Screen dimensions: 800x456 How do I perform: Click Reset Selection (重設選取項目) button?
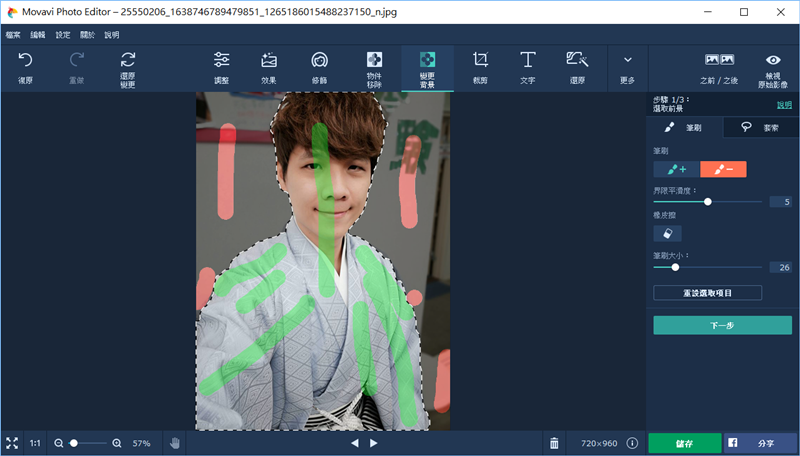pos(708,293)
